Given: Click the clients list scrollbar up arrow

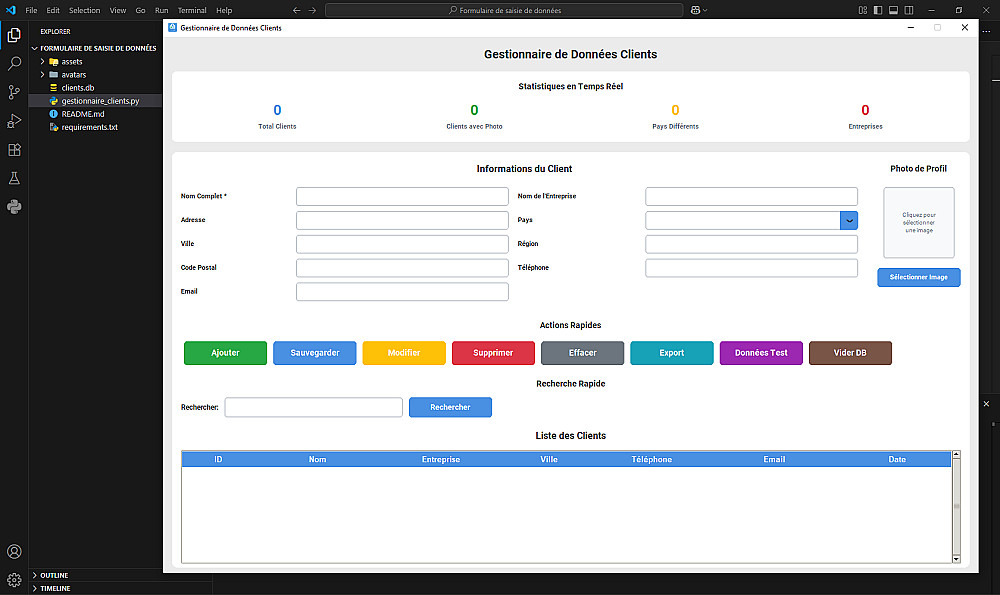Looking at the screenshot, I should pyautogui.click(x=956, y=455).
